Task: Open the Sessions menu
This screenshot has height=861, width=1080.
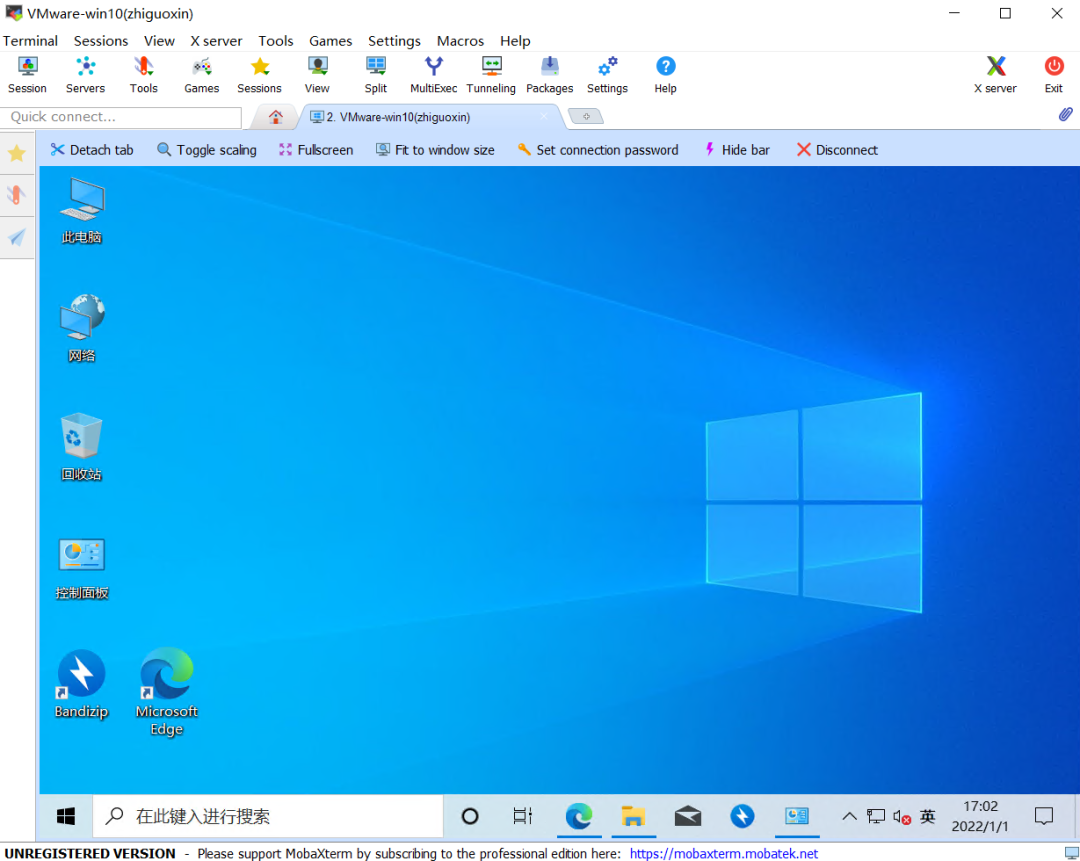Action: (101, 41)
